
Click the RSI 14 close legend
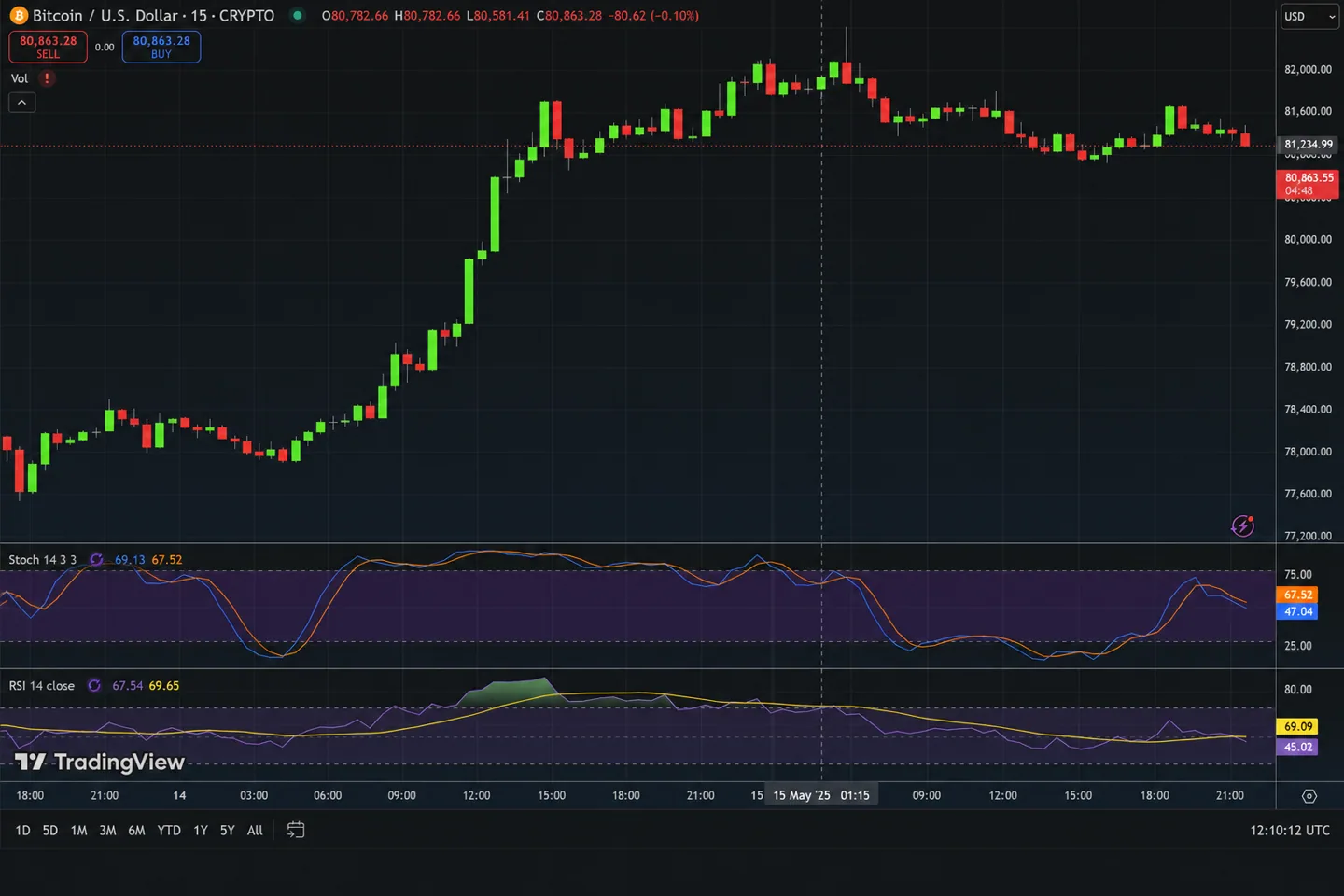[42, 686]
